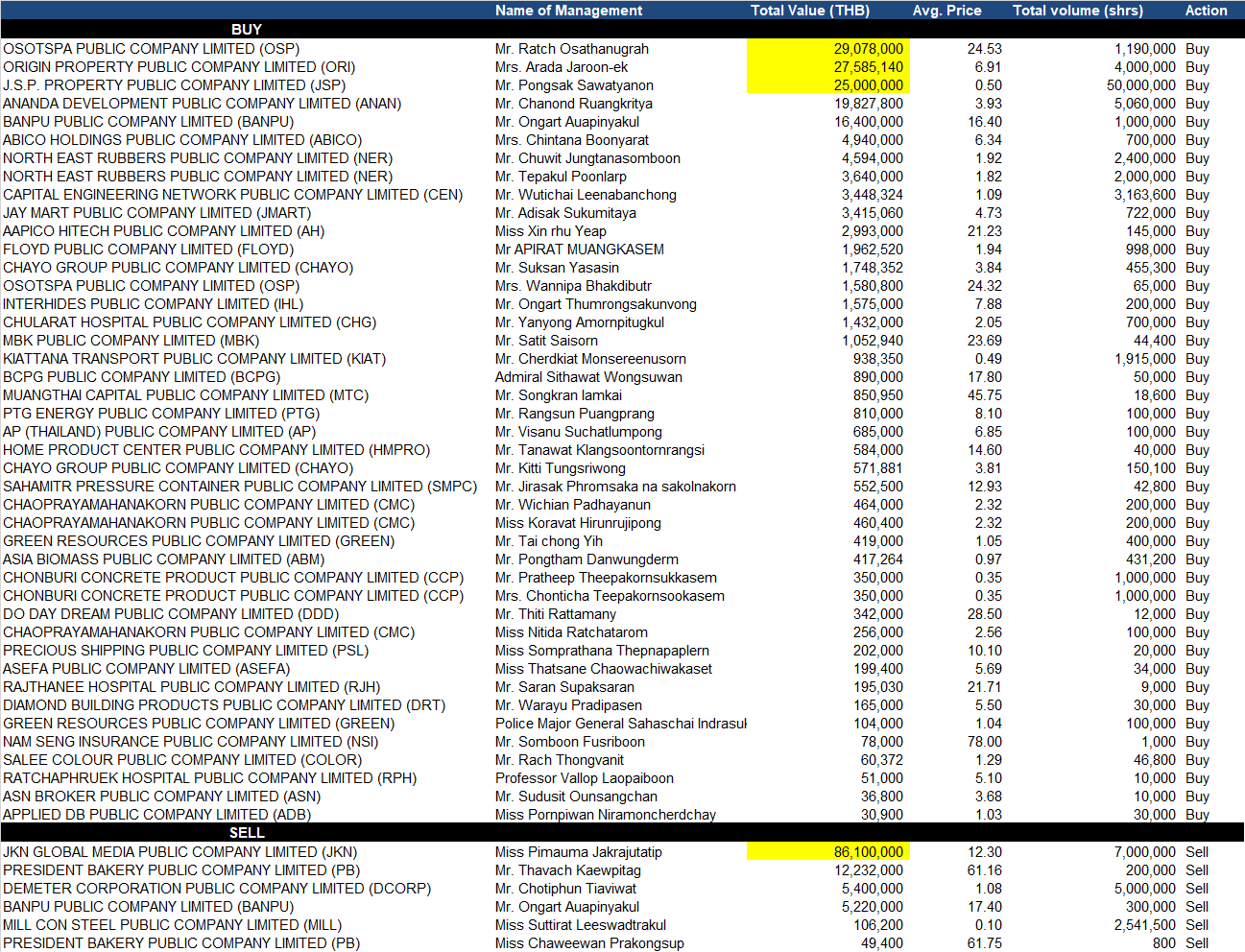Select PTG ENERGY PUBLIC COMPANY LIMITED (PTG) cell
1245x952 pixels.
(161, 414)
